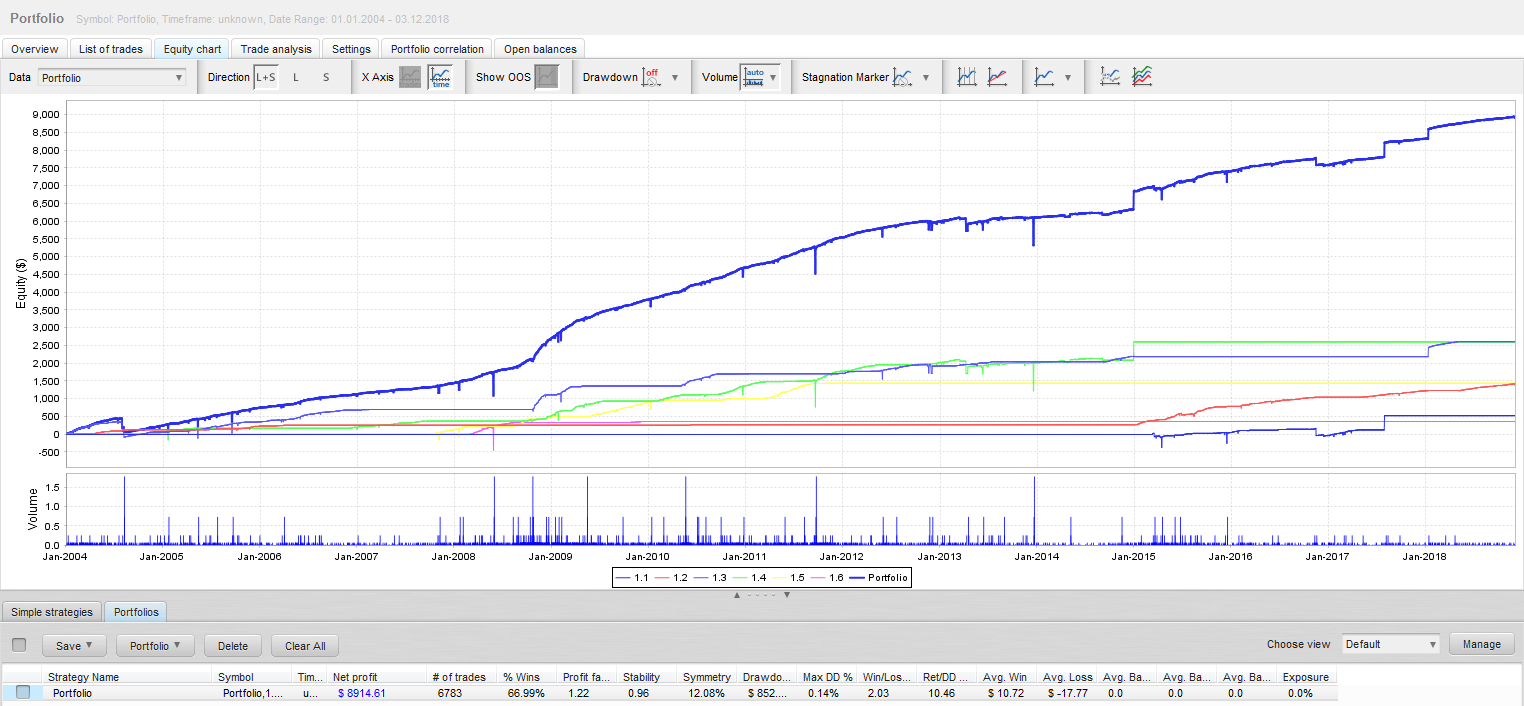Click the X Axis trade-based icon
The height and width of the screenshot is (706, 1524).
[410, 77]
